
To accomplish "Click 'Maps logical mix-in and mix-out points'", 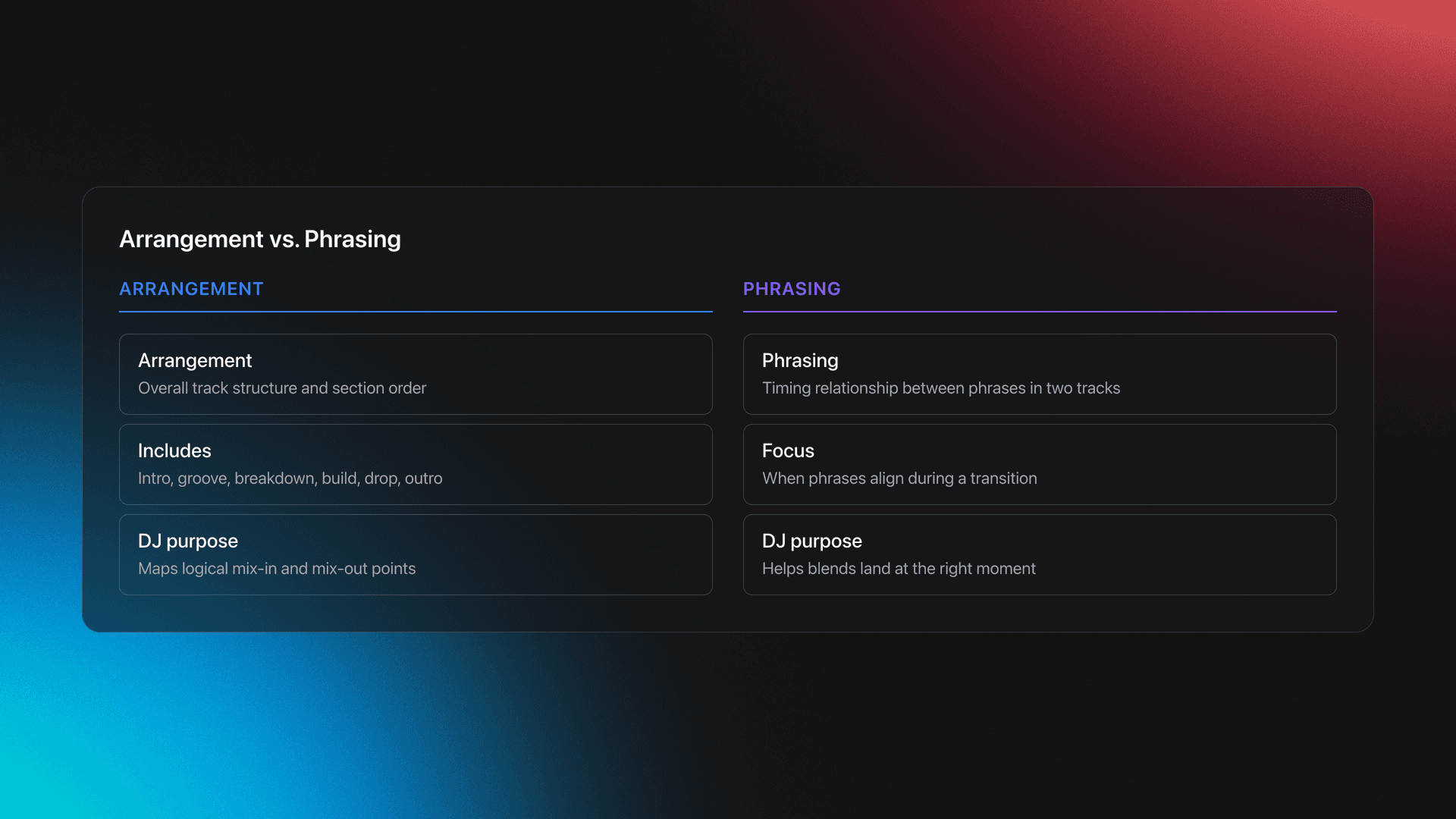I will coord(277,569).
